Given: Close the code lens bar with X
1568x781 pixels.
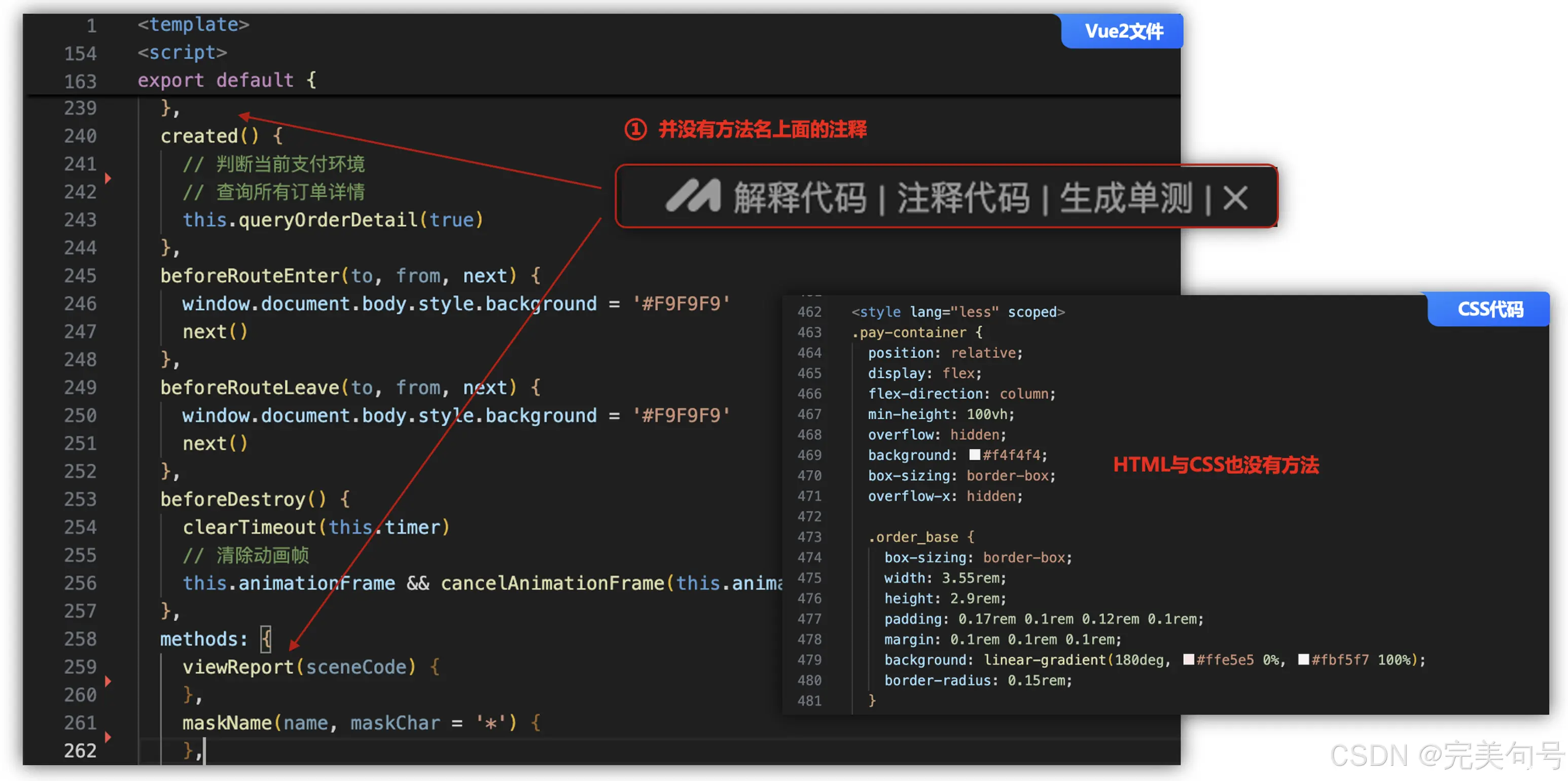Looking at the screenshot, I should [1236, 197].
